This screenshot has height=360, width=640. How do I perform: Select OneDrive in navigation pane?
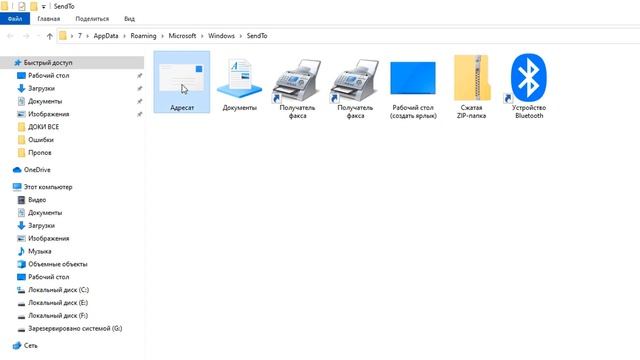pyautogui.click(x=37, y=170)
